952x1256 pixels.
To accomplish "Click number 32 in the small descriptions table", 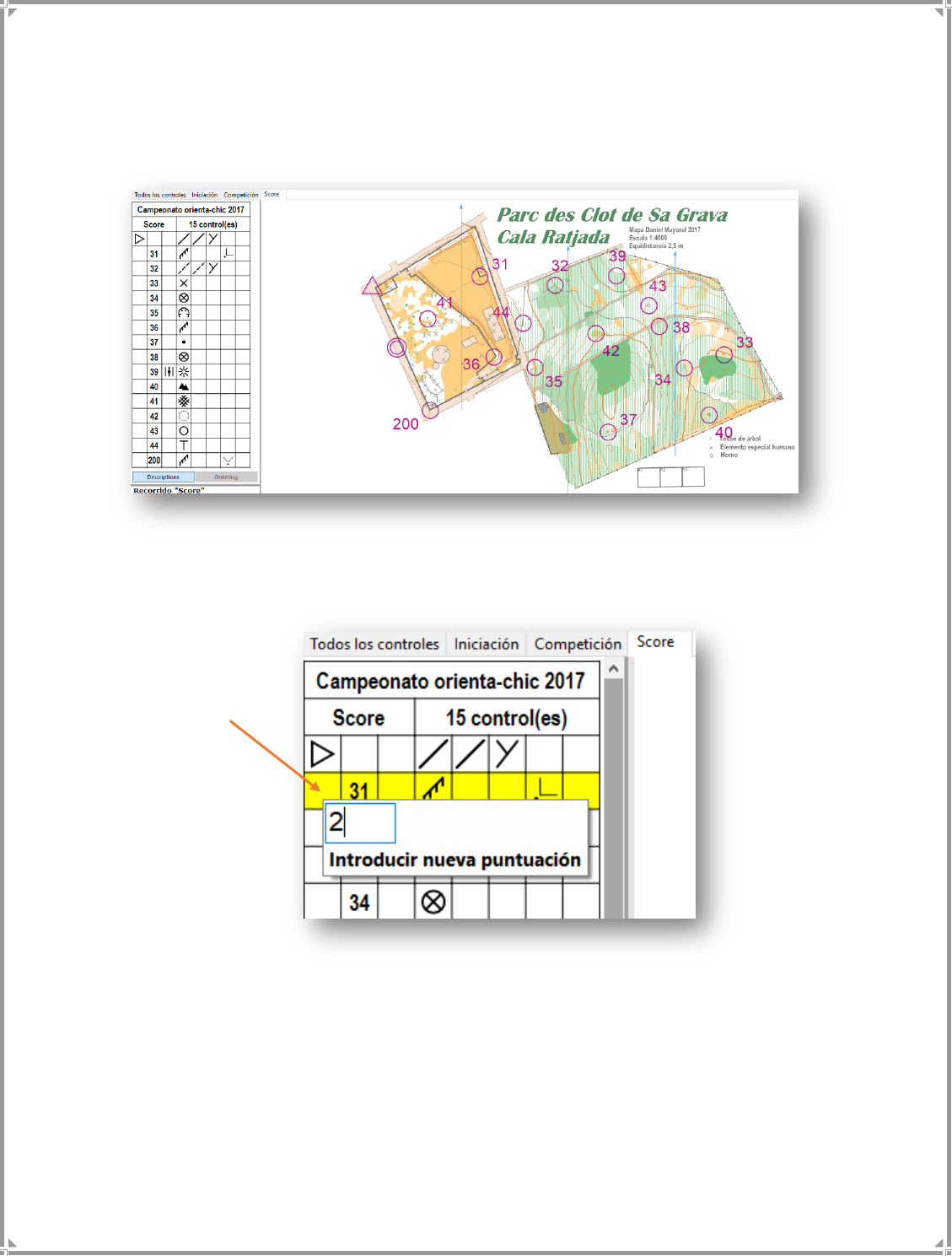I will click(x=154, y=268).
